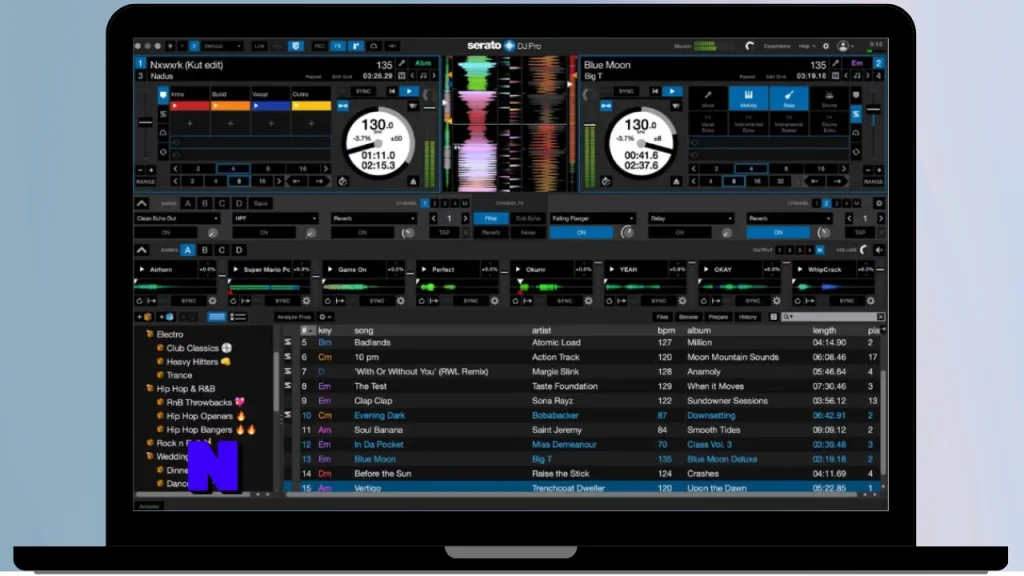The height and width of the screenshot is (576, 1024).
Task: Open the History panel tab
Action: point(748,317)
